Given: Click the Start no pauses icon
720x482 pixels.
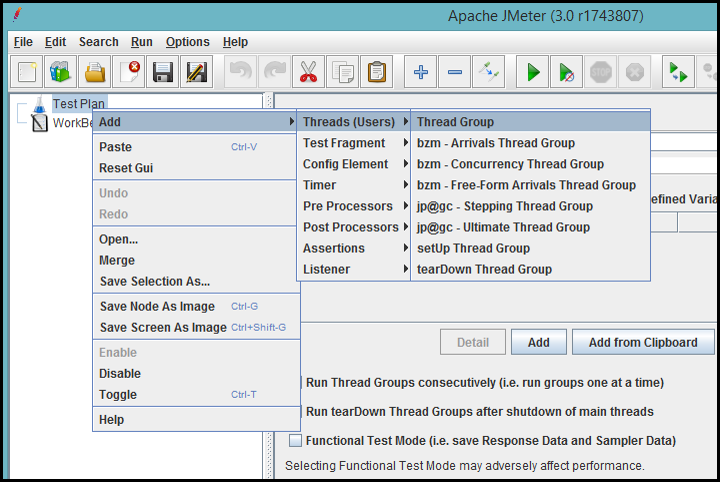Looking at the screenshot, I should point(567,72).
